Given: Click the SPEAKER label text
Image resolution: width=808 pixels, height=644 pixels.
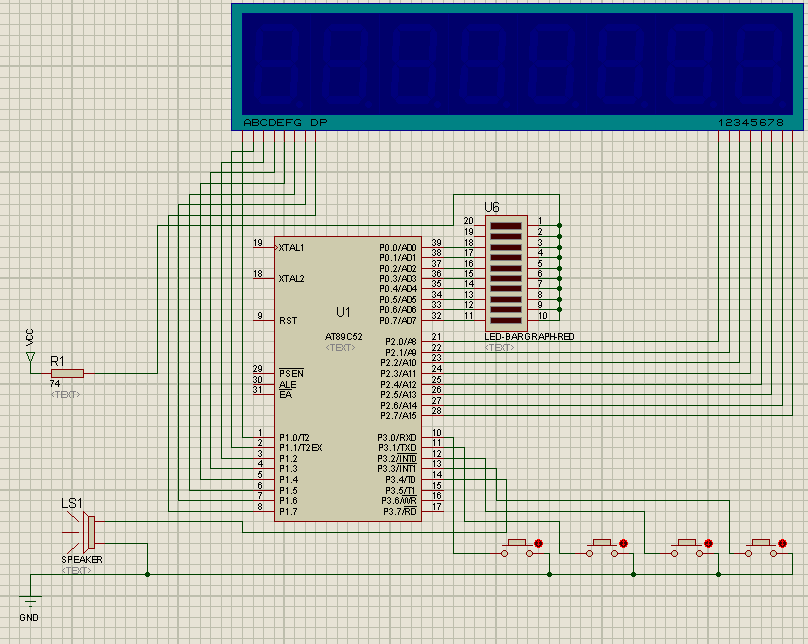Looking at the screenshot, I should (82, 560).
